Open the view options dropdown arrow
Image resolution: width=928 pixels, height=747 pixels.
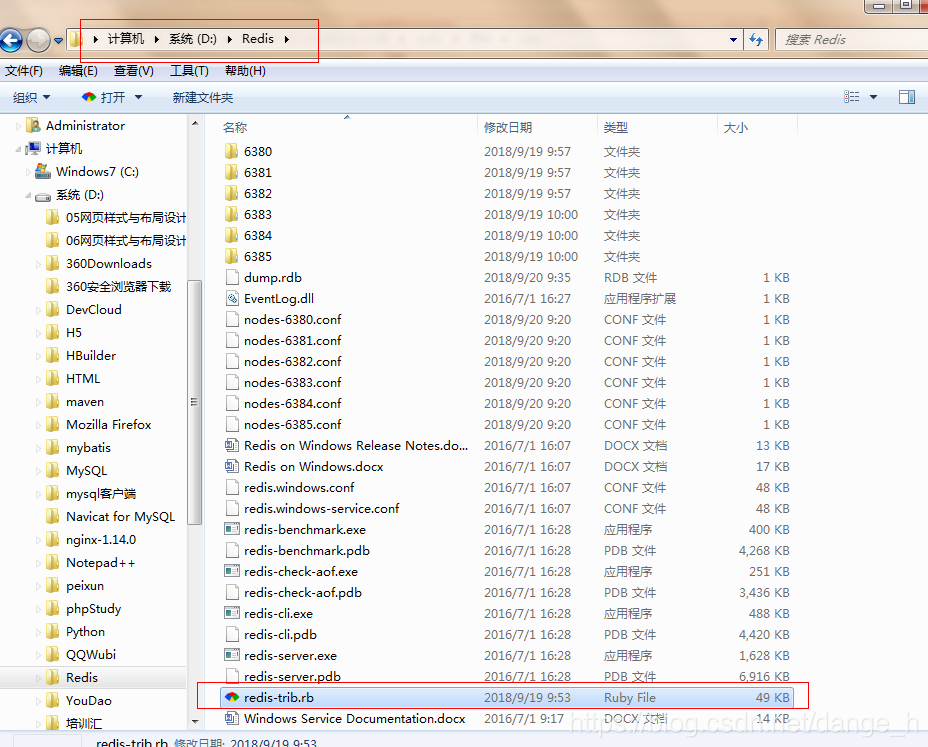point(874,96)
